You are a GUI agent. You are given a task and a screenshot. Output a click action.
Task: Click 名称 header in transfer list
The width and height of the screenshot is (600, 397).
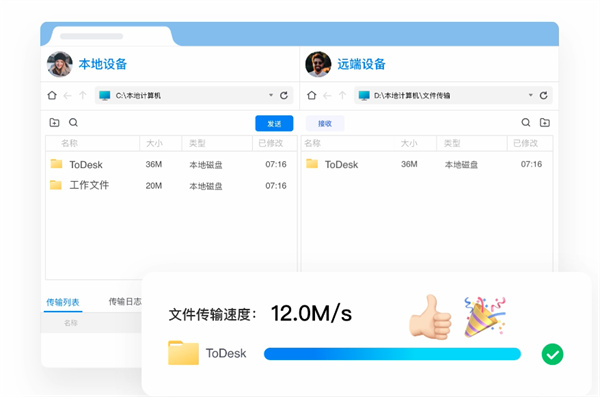point(71,323)
